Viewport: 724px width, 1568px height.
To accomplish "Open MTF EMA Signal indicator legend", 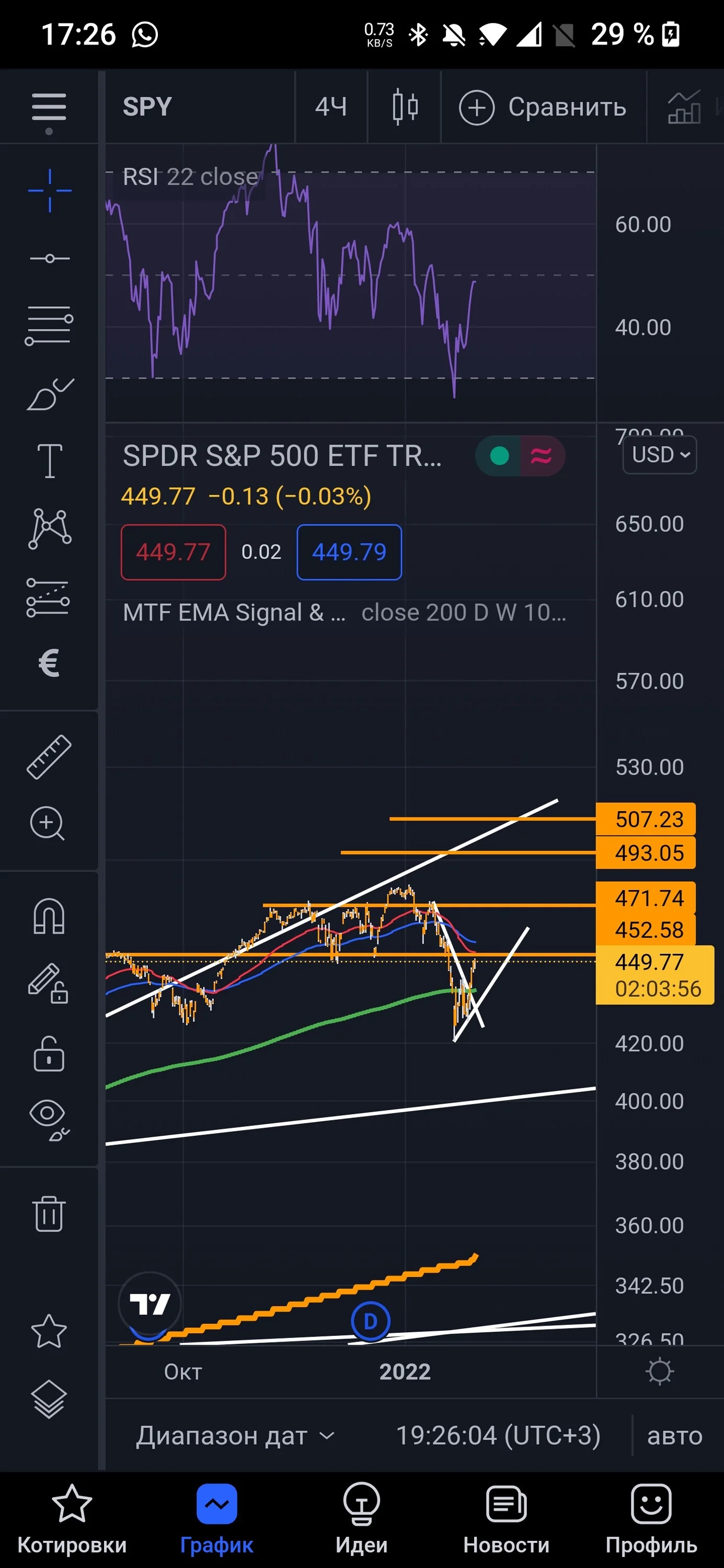I will point(344,613).
